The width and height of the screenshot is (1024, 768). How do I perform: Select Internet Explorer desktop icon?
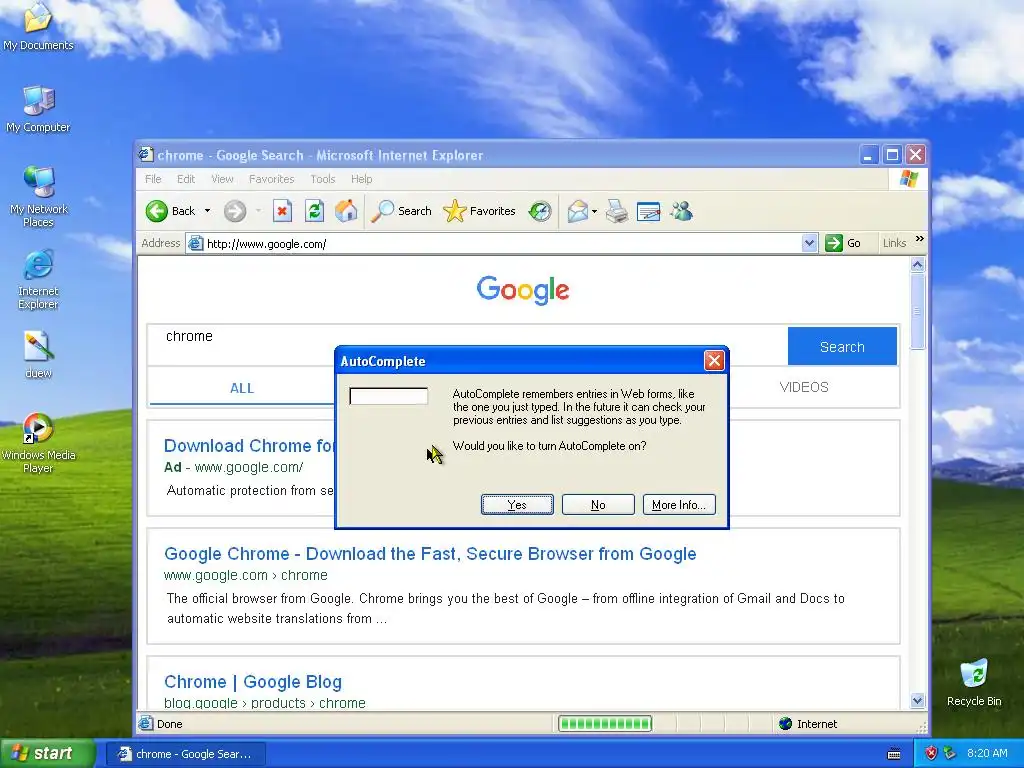(x=38, y=280)
